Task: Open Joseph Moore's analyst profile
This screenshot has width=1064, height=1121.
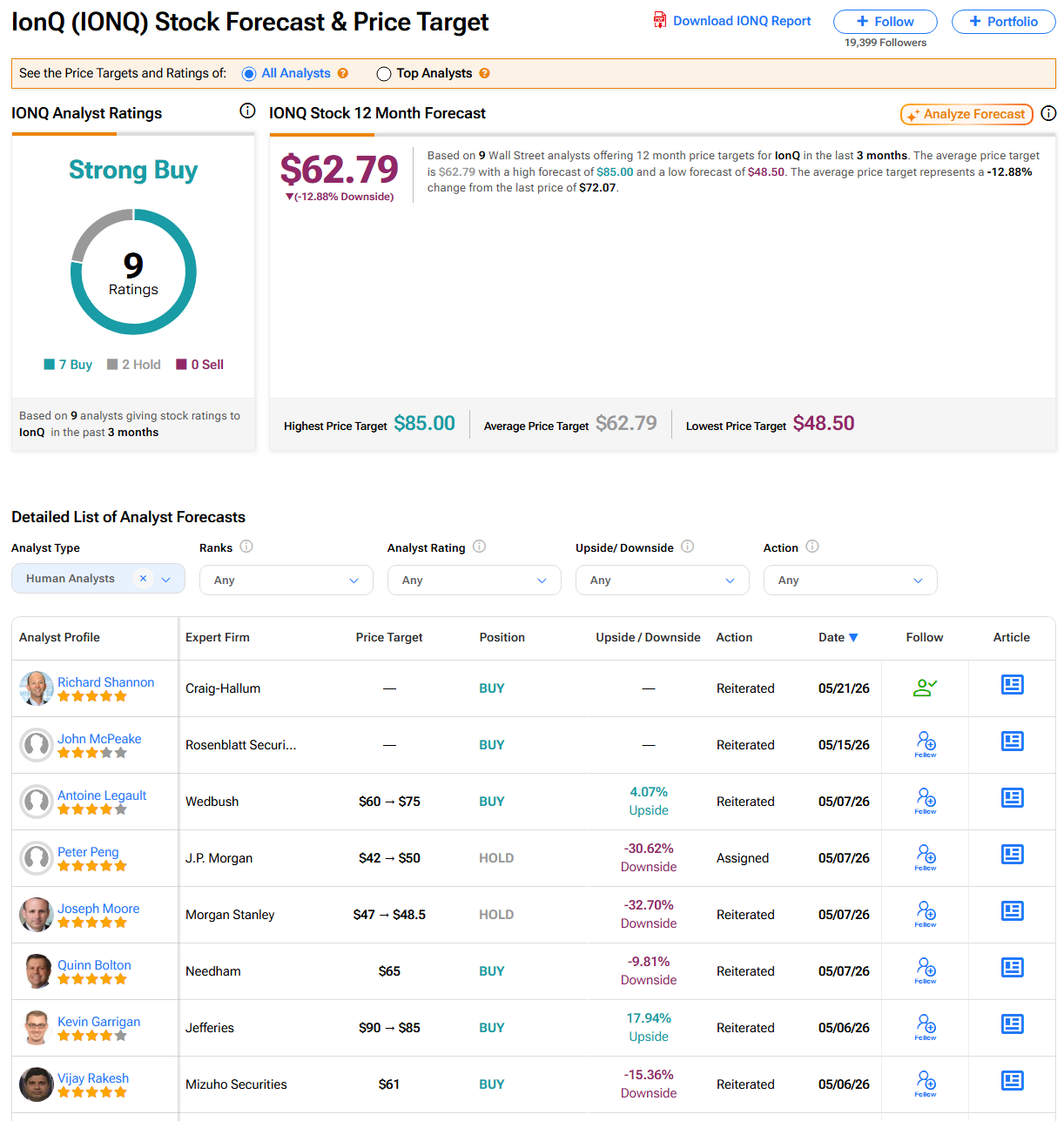Action: pos(98,909)
